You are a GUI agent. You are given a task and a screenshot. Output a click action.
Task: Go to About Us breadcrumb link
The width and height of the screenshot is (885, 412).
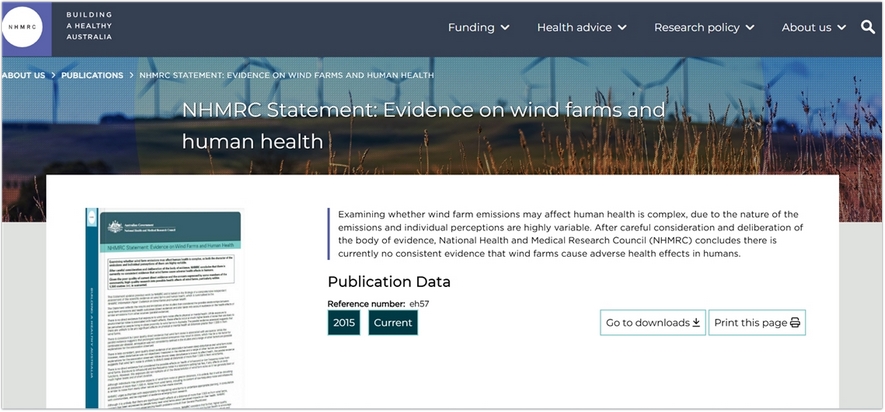(22, 75)
